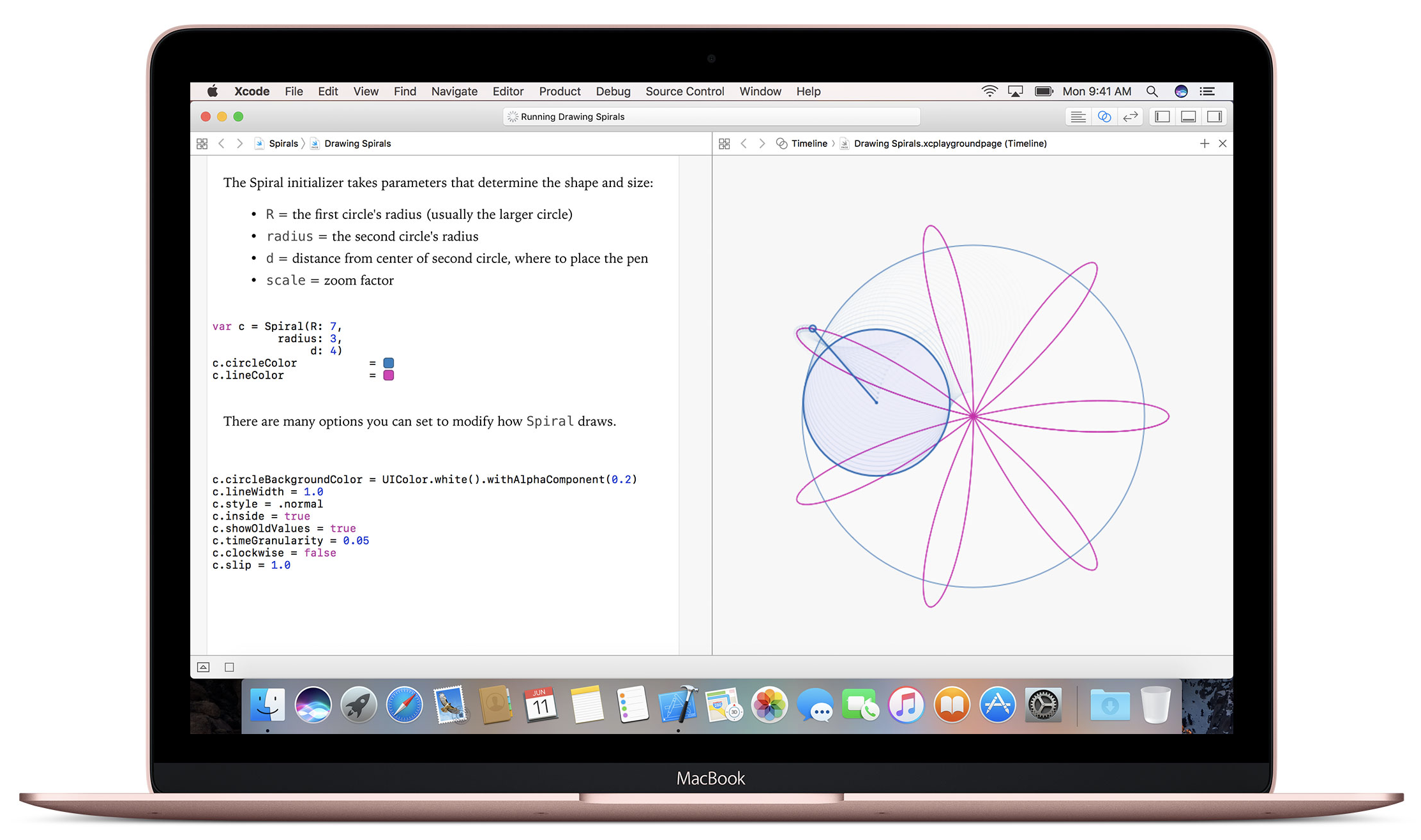Open the Apple menu
Image resolution: width=1421 pixels, height=840 pixels.
(x=213, y=91)
